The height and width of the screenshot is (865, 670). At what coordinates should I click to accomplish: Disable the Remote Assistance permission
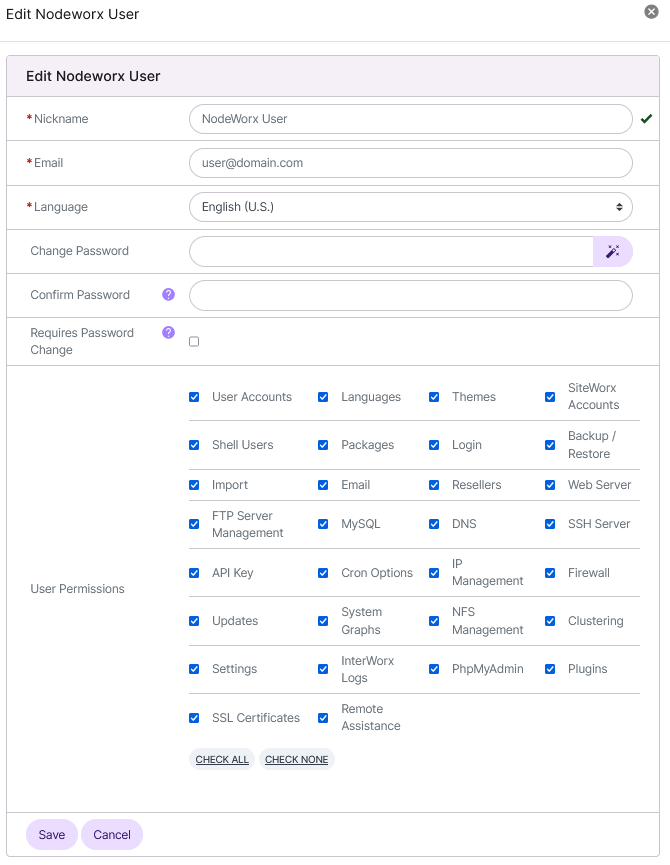(x=323, y=717)
